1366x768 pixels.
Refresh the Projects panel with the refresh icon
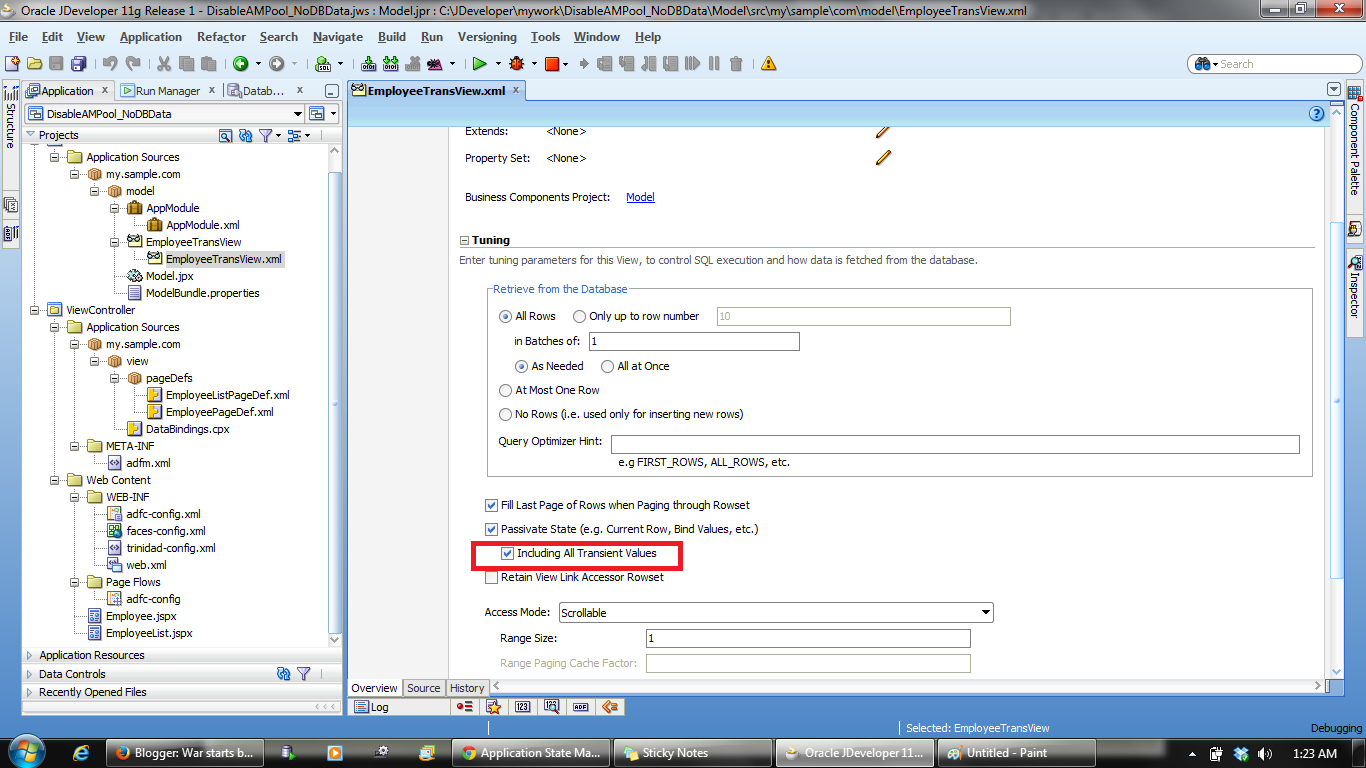coord(247,135)
